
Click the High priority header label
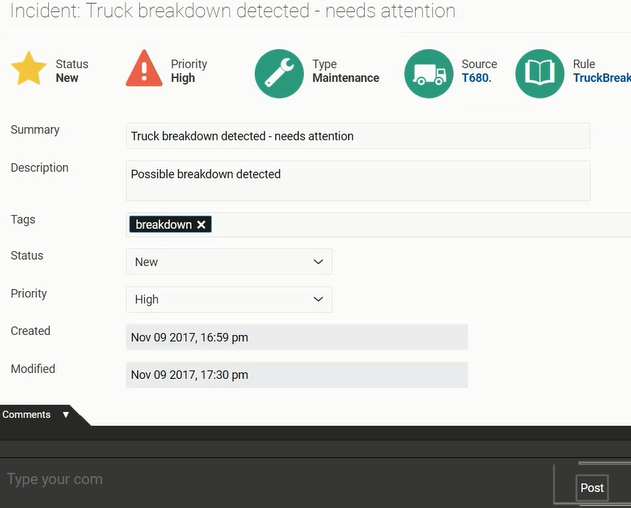[x=183, y=78]
